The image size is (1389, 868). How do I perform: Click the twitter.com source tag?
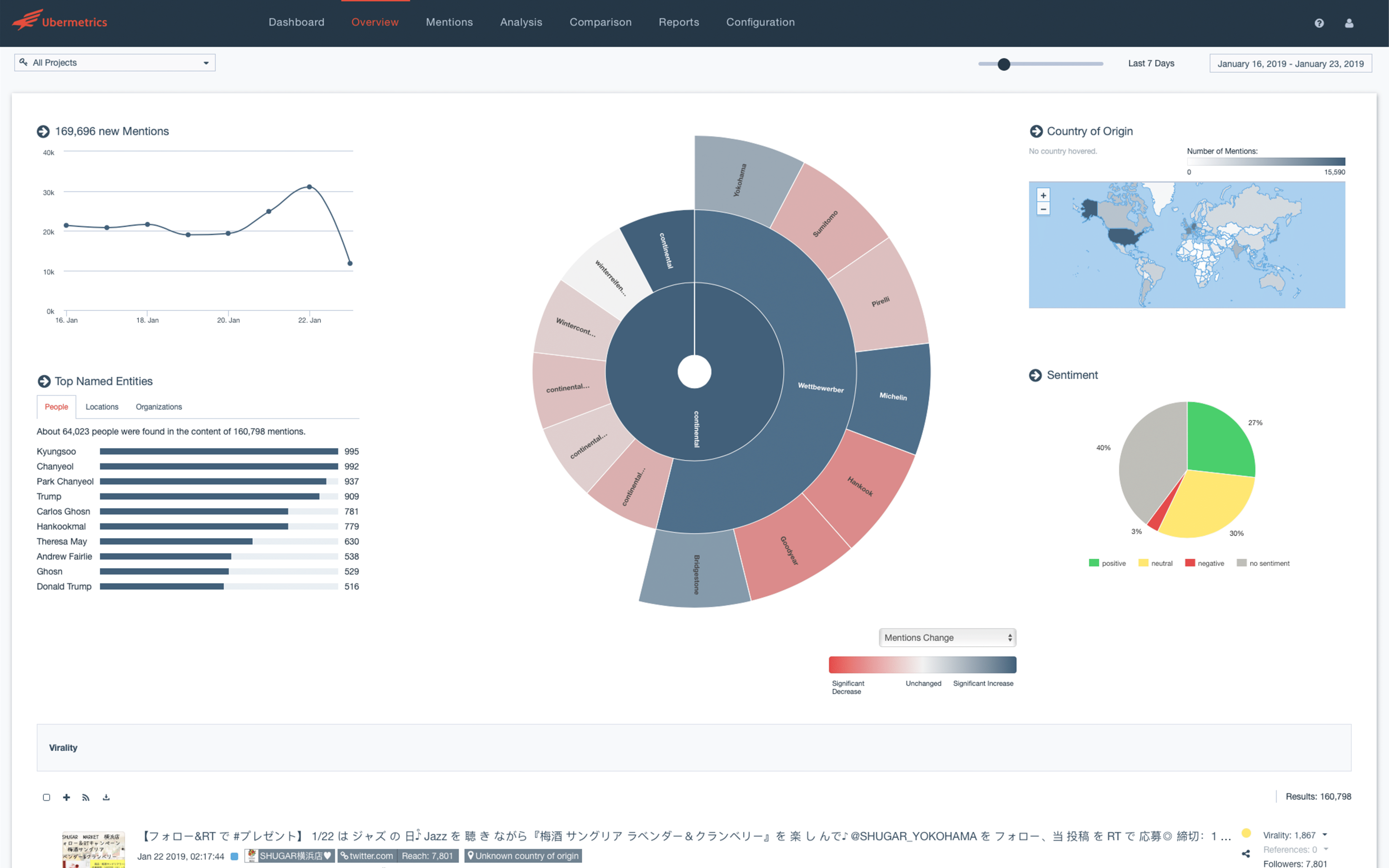click(368, 856)
